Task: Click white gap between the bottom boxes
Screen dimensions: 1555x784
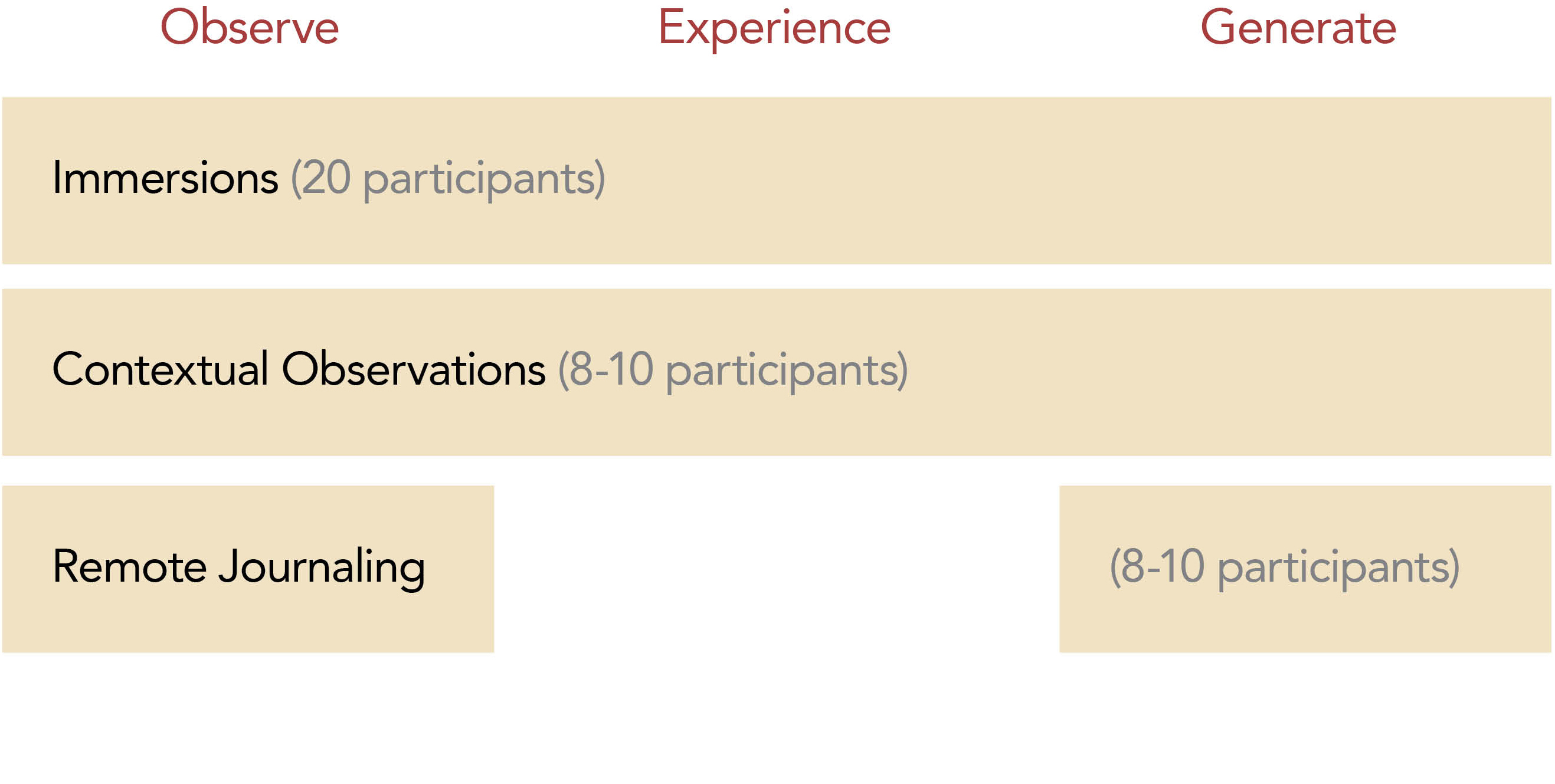Action: tap(776, 569)
